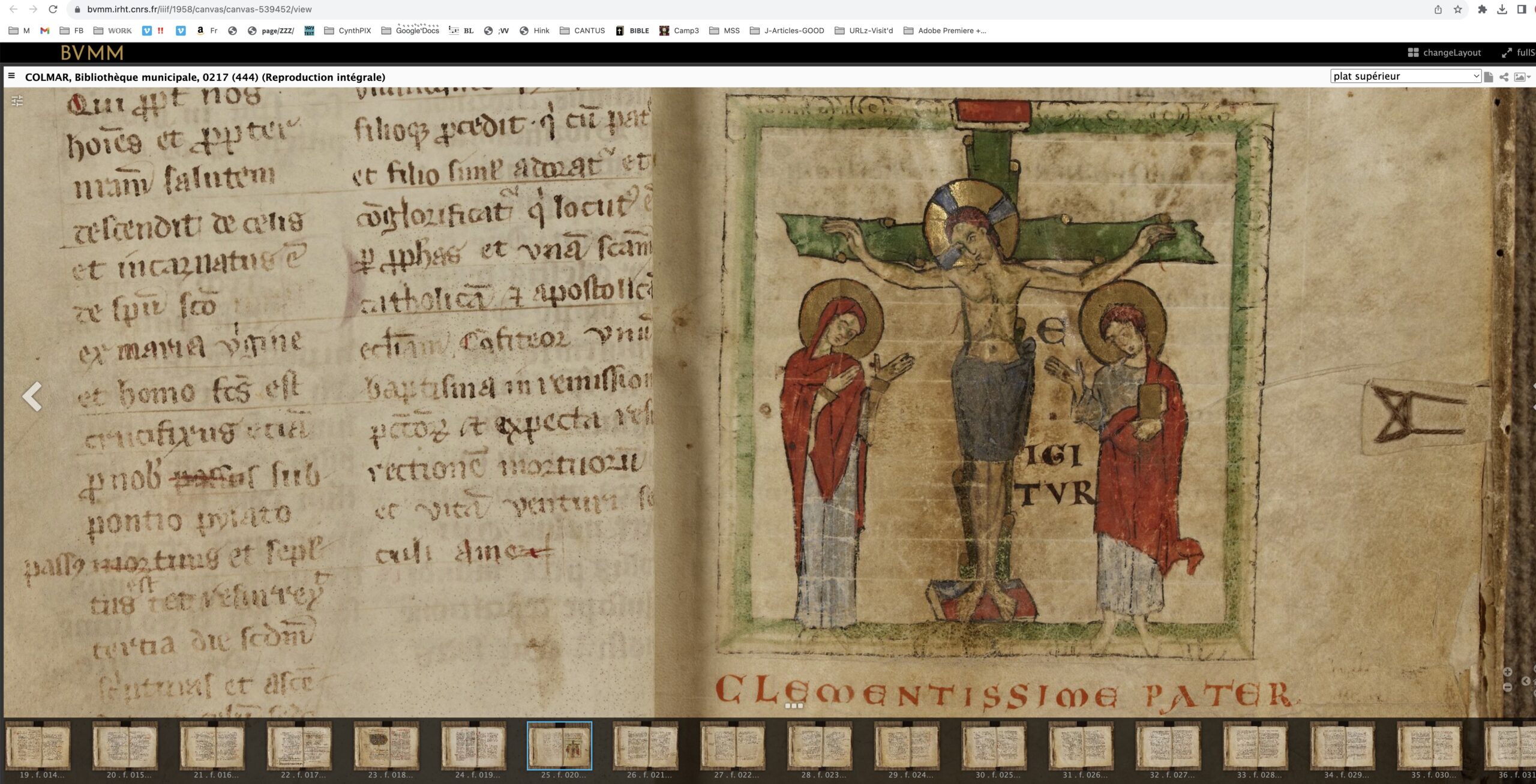Select thumbnail 23 f. 018
Screen dimensions: 1536x784
pyautogui.click(x=386, y=745)
